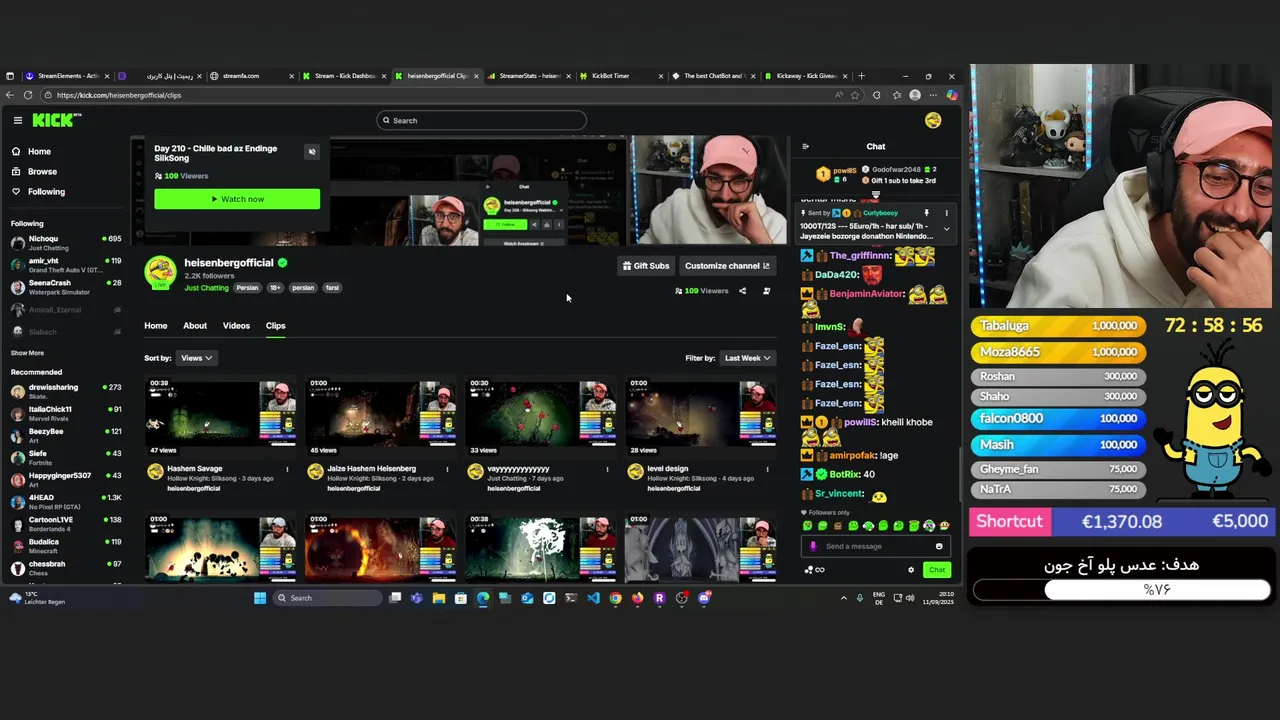The height and width of the screenshot is (720, 1280).
Task: Switch to the Home channel tab
Action: point(155,326)
